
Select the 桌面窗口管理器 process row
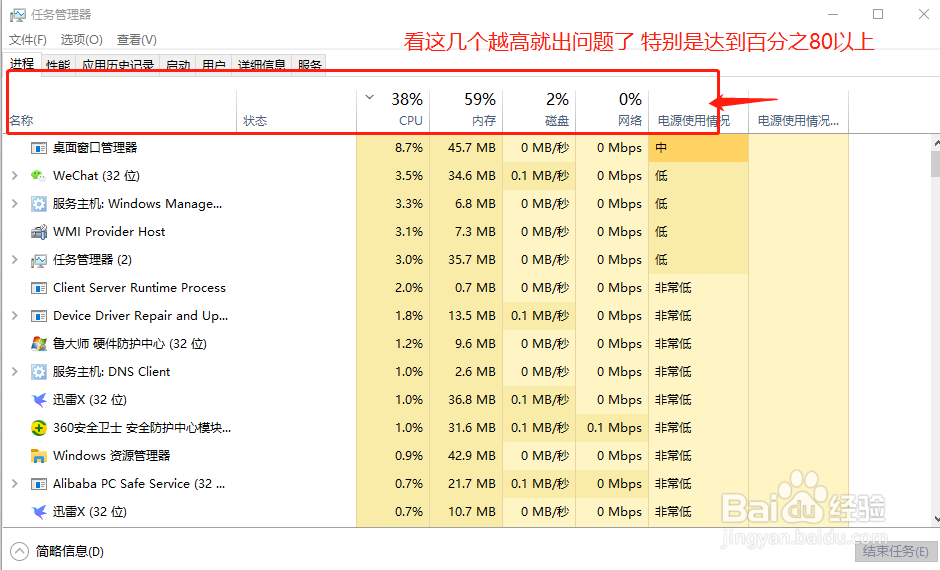click(426, 148)
